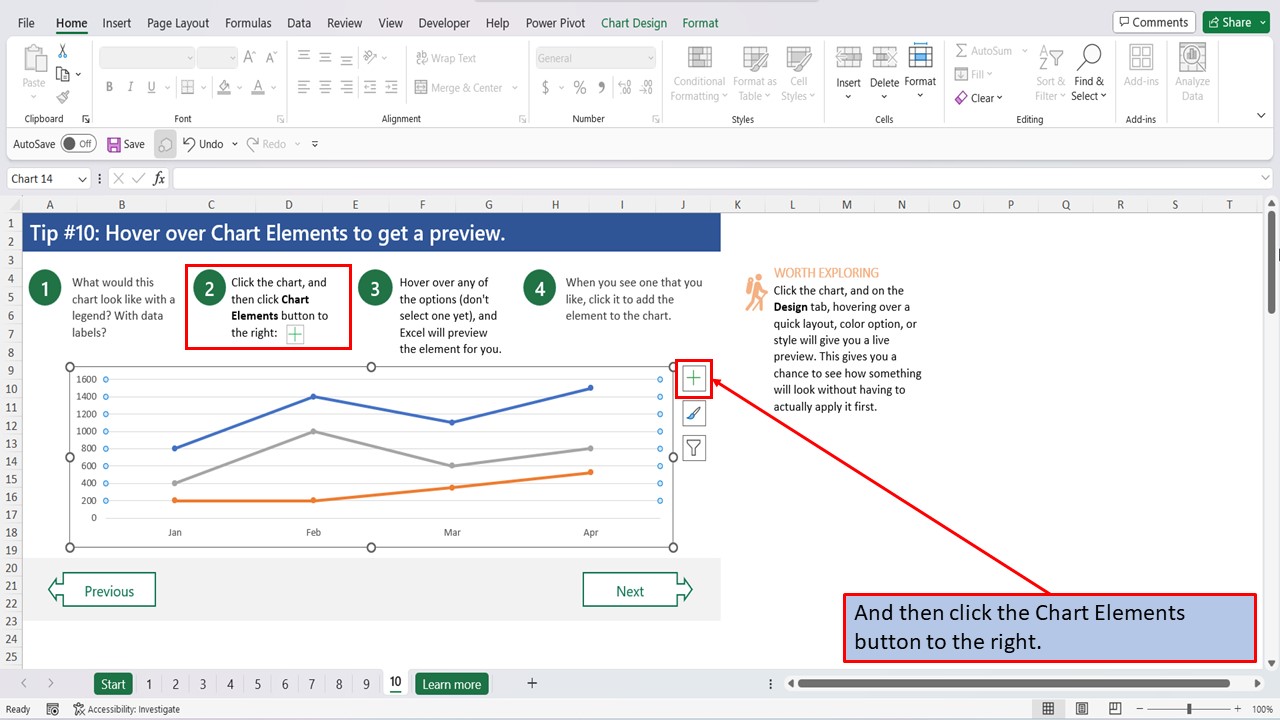Open the Learn more sheet tab
Image resolution: width=1280 pixels, height=720 pixels.
tap(451, 683)
